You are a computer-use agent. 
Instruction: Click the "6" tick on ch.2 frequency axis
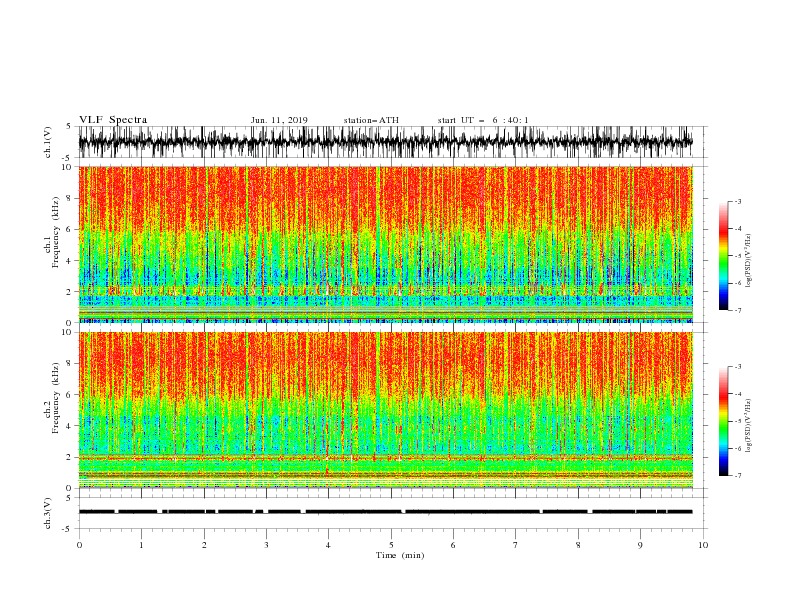pos(69,394)
